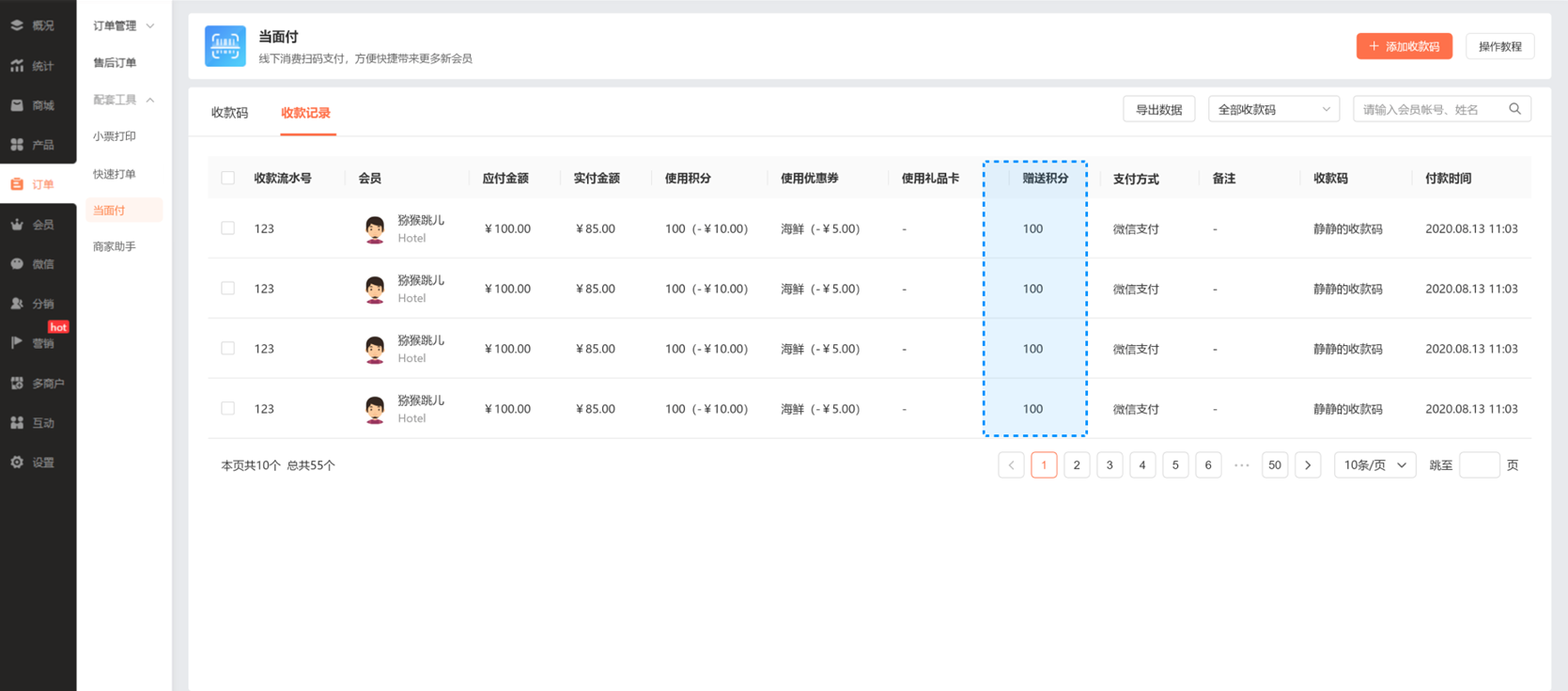This screenshot has width=1568, height=691.
Task: Open 概况 overview icon in sidebar
Action: click(x=18, y=25)
